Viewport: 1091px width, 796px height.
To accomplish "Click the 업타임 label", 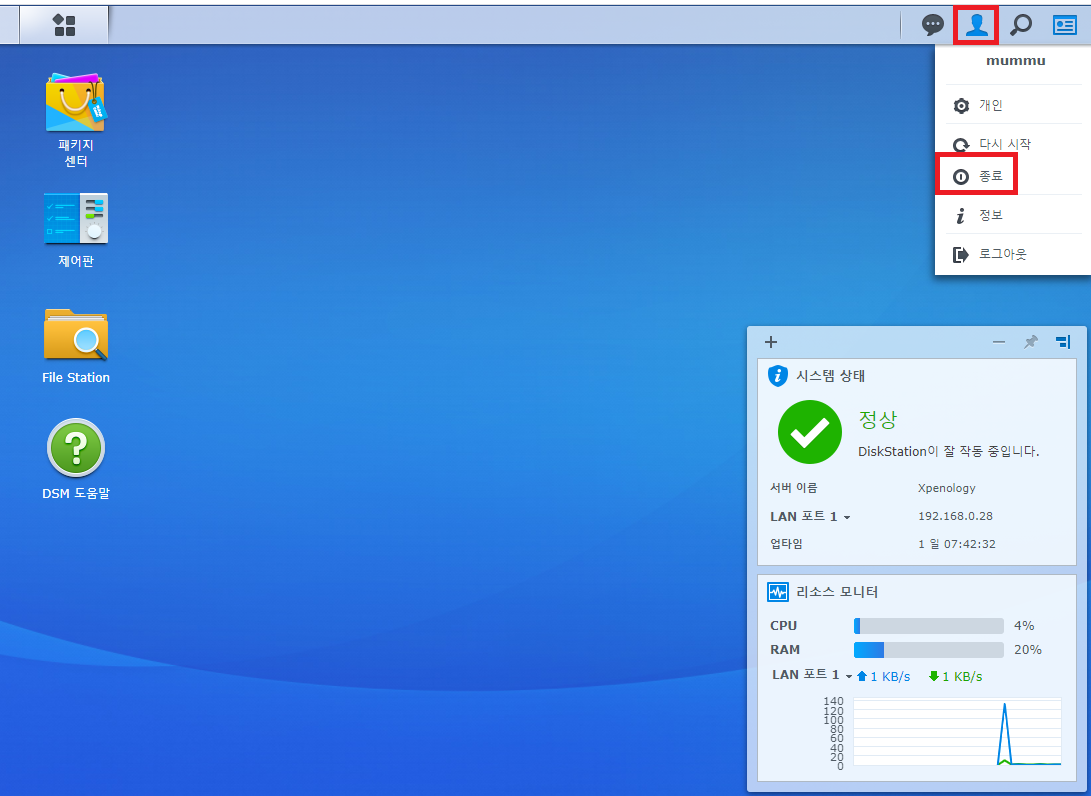I will click(x=786, y=544).
